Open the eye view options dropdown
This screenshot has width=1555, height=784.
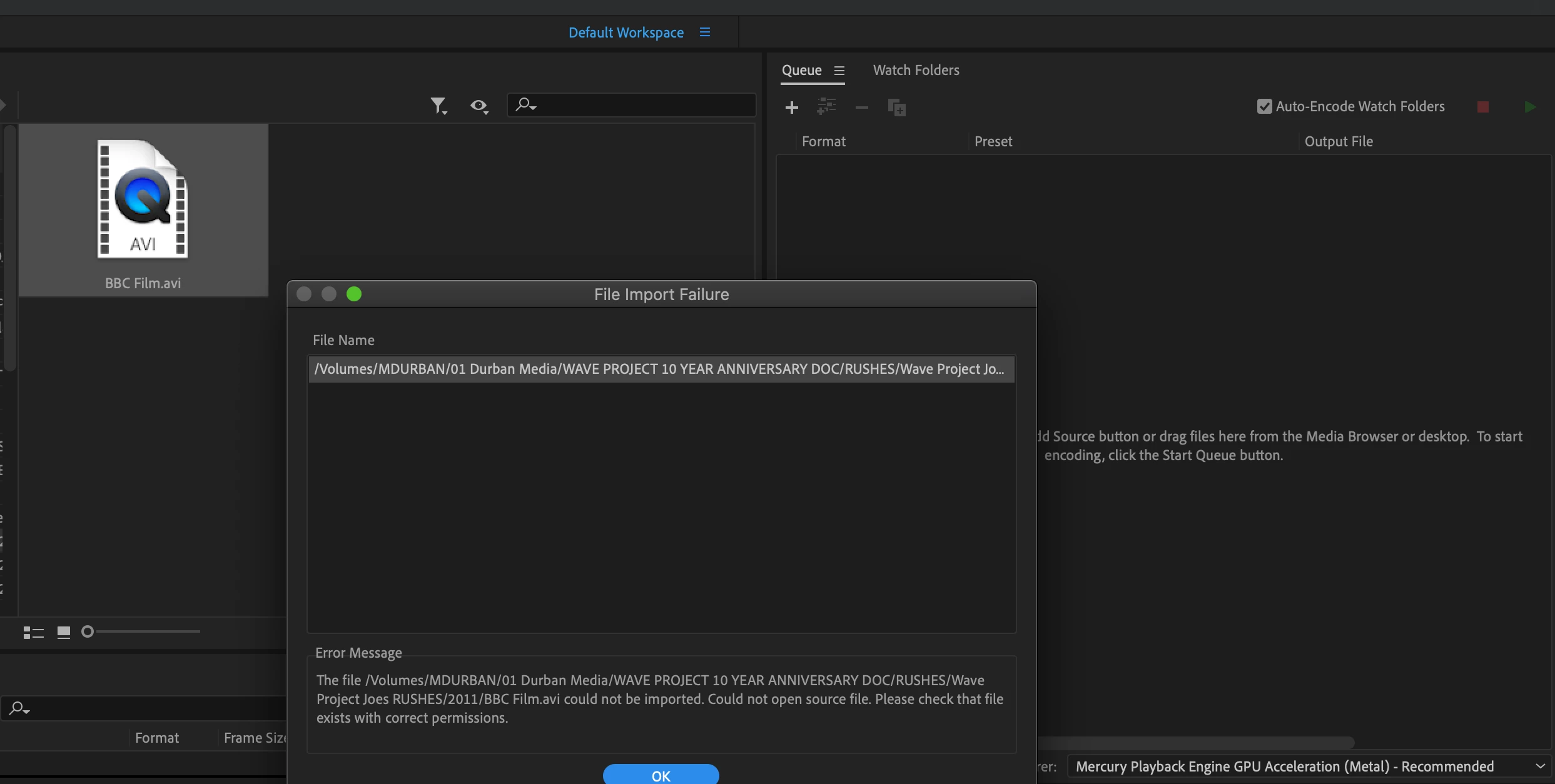tap(479, 106)
